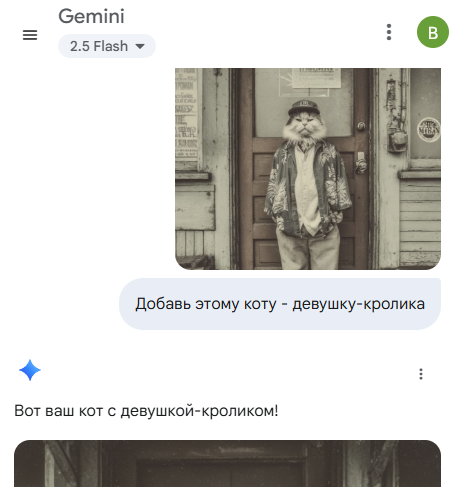Screen dimensions: 461x487
Task: Click the blue Gemini sparkle icon
Action: tap(30, 370)
